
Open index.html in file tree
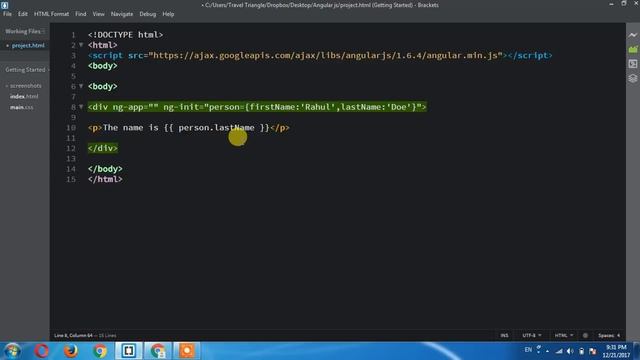(x=24, y=96)
